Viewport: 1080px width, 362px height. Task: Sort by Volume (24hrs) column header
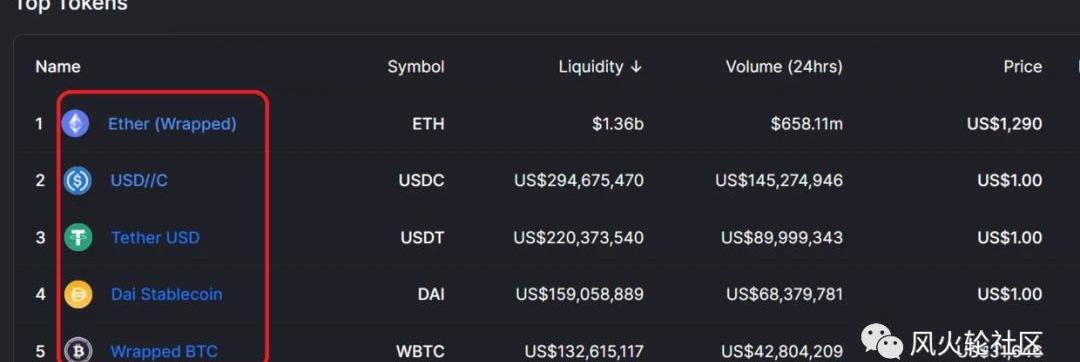pyautogui.click(x=784, y=67)
